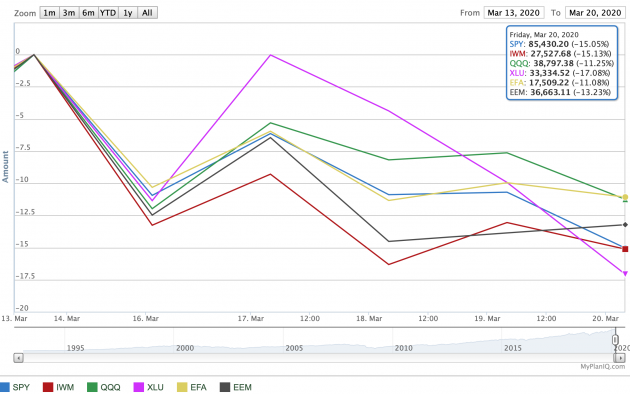Set zoom to 6m

click(x=88, y=13)
